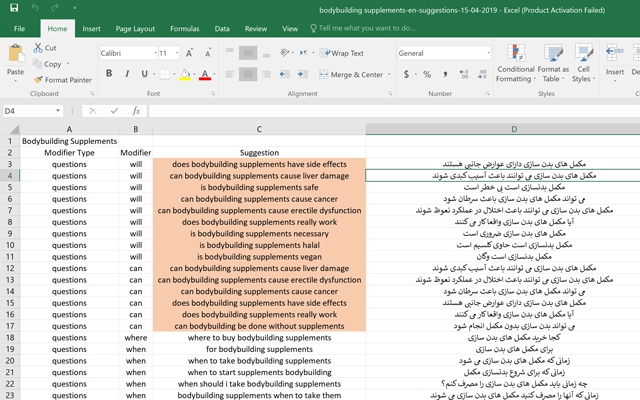
Task: Click the Name Box showing D4
Action: pyautogui.click(x=28, y=111)
